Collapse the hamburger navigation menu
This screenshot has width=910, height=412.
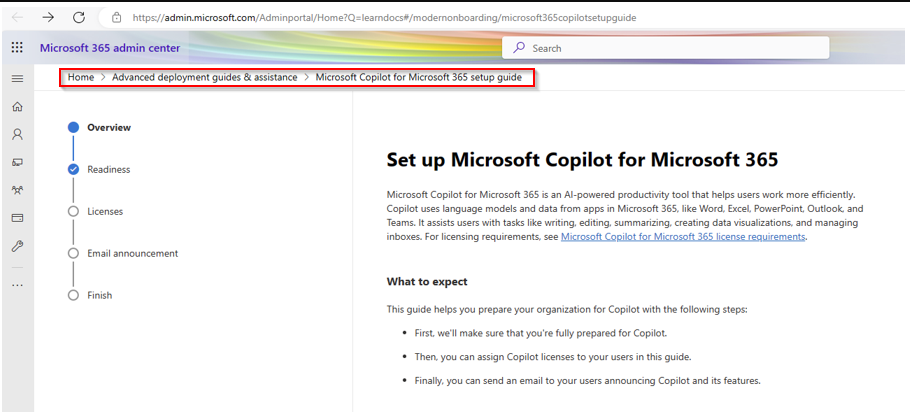[x=17, y=78]
